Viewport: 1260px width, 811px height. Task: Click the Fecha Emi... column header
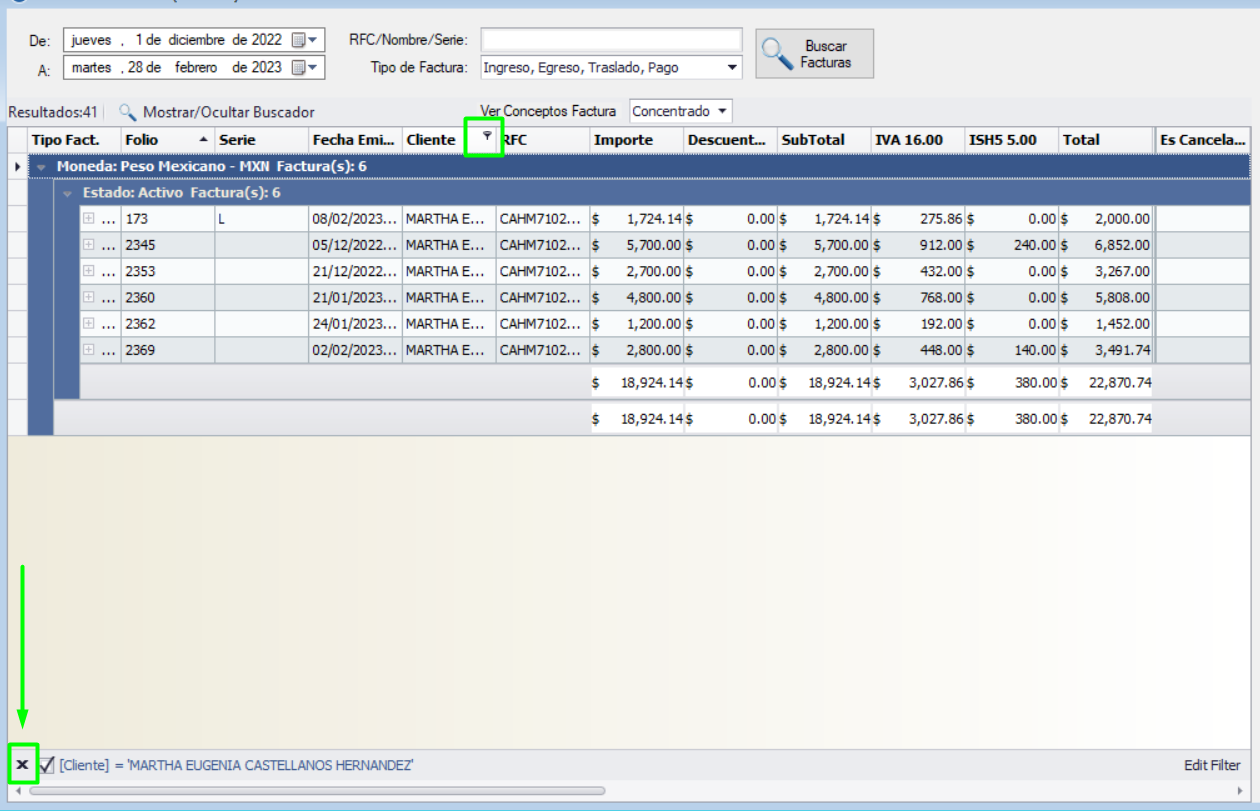tap(356, 140)
